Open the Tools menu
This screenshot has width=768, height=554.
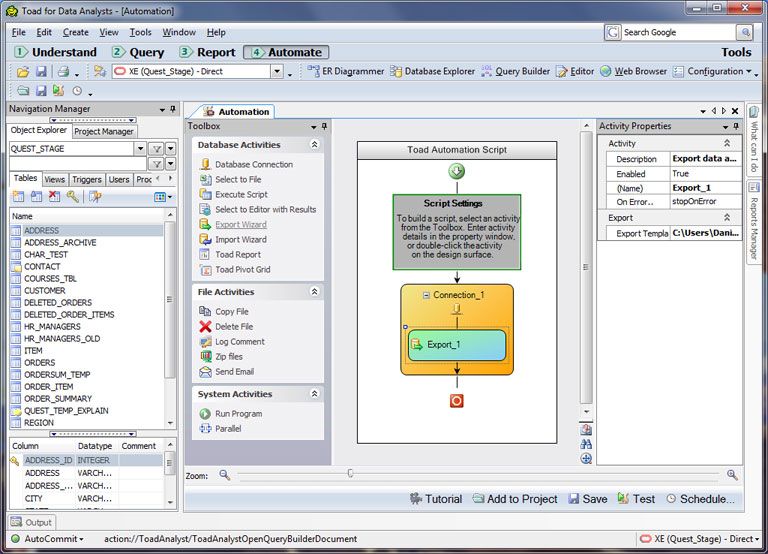pos(140,32)
